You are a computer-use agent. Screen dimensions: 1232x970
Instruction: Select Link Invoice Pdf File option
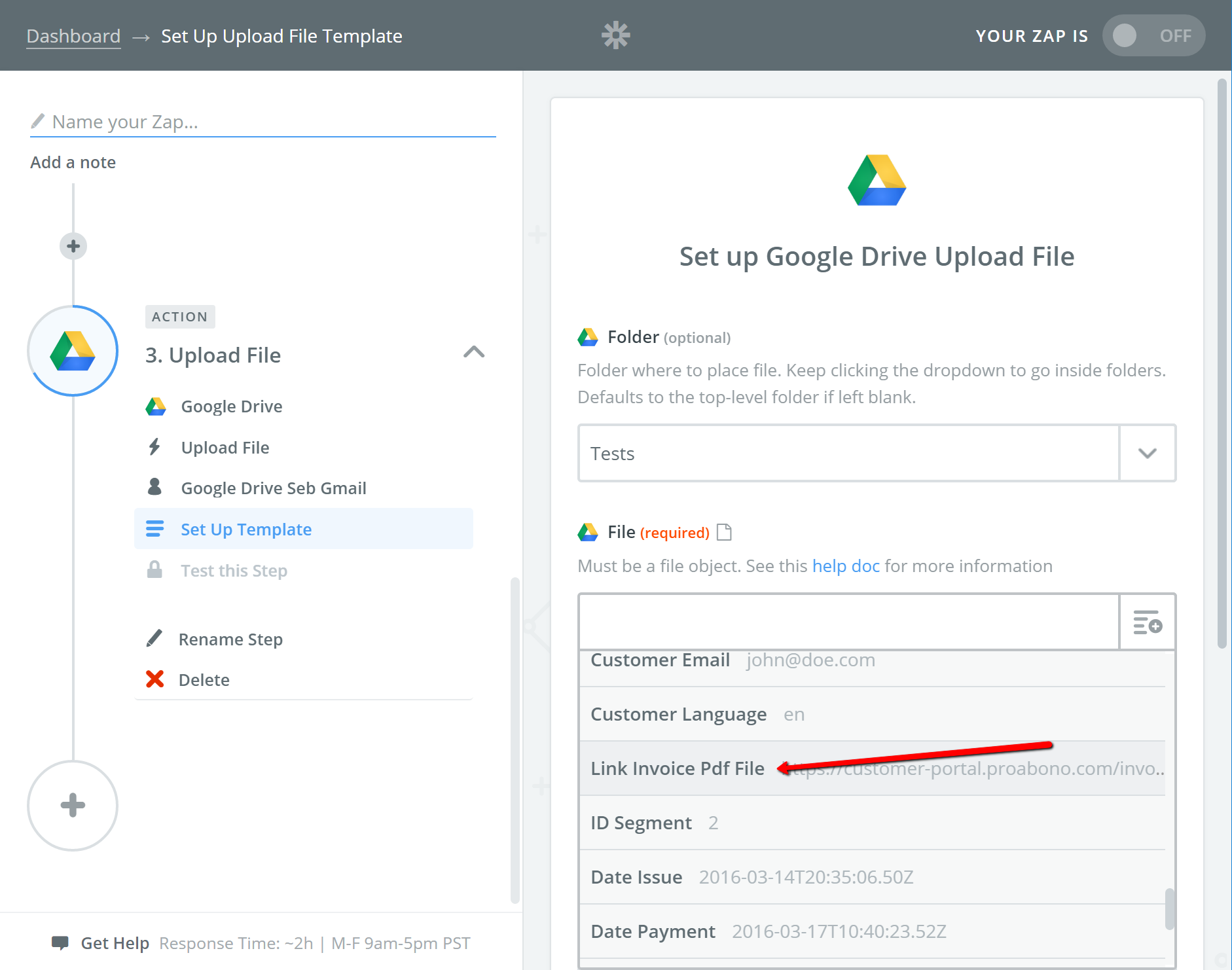(x=872, y=768)
